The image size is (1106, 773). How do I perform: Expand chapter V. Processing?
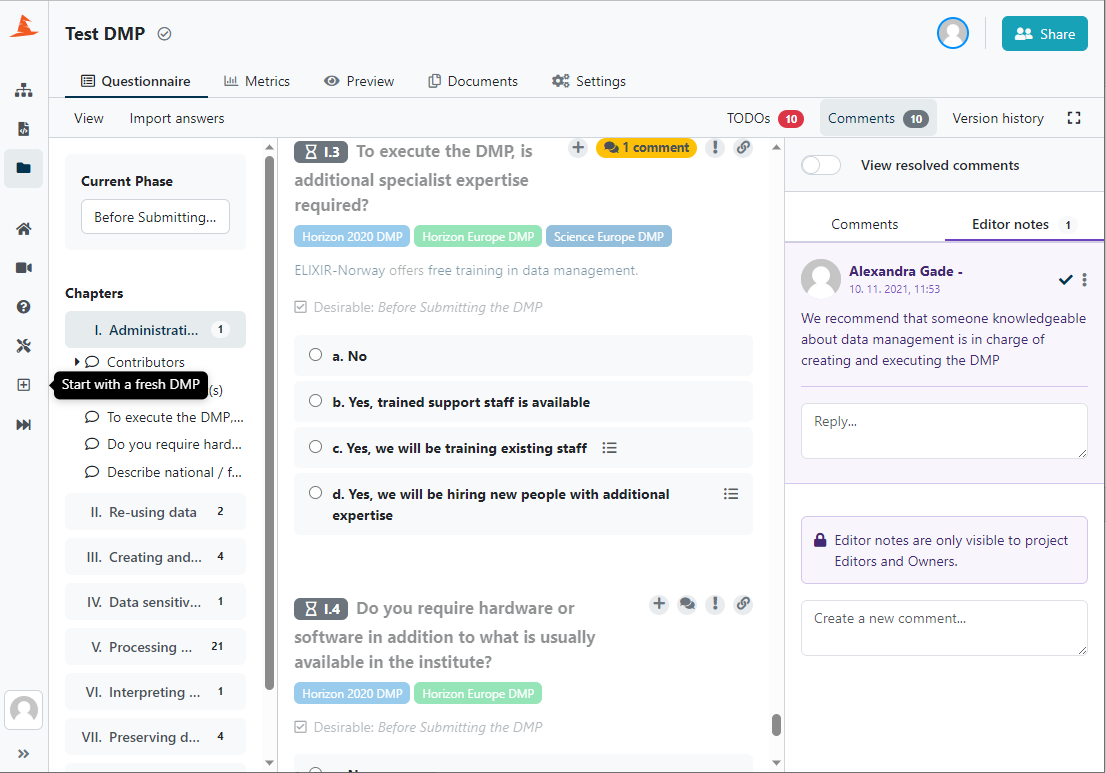point(155,647)
